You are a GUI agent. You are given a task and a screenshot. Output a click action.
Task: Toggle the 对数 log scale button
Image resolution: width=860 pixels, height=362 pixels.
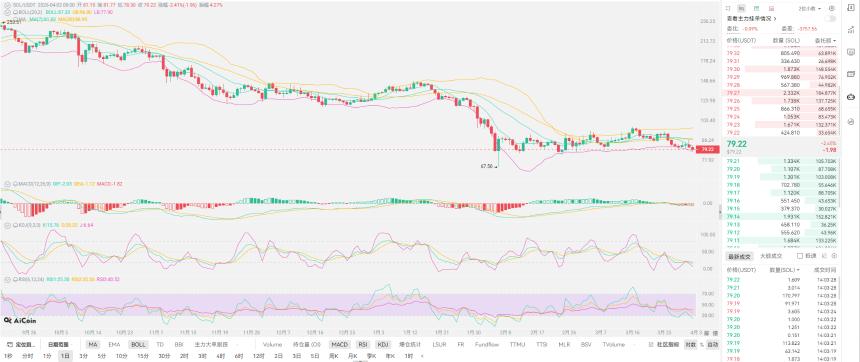point(691,344)
